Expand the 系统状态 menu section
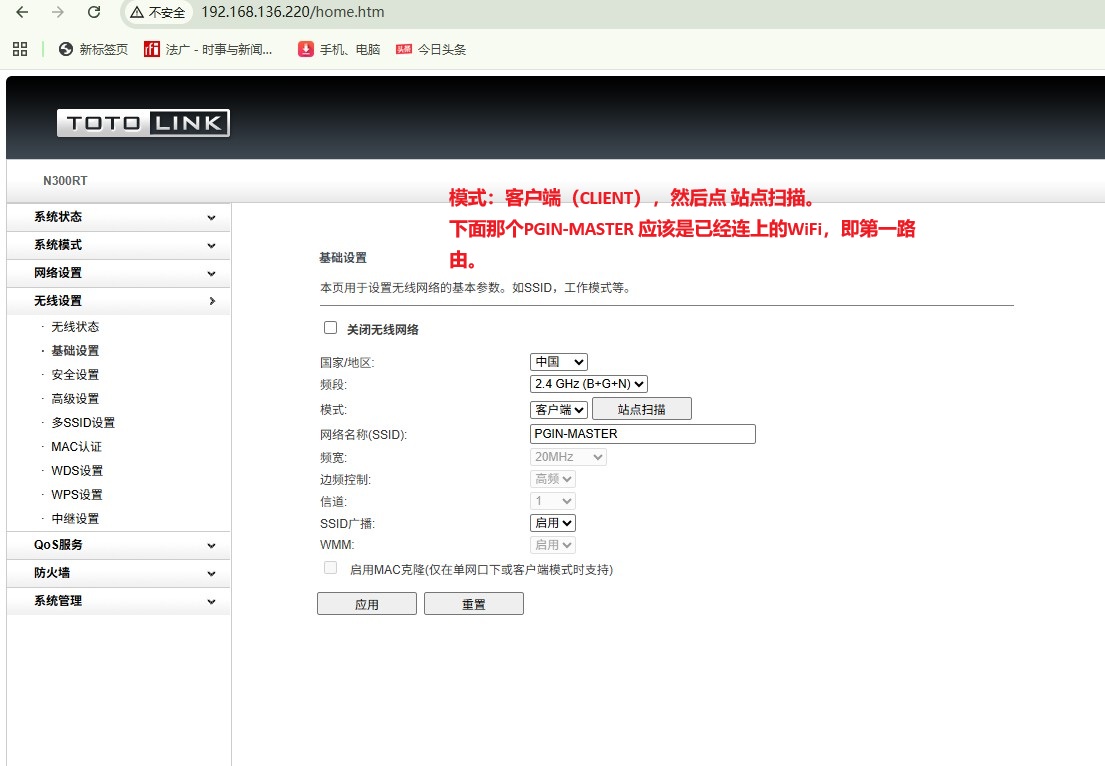Image resolution: width=1105 pixels, height=766 pixels. tap(118, 217)
